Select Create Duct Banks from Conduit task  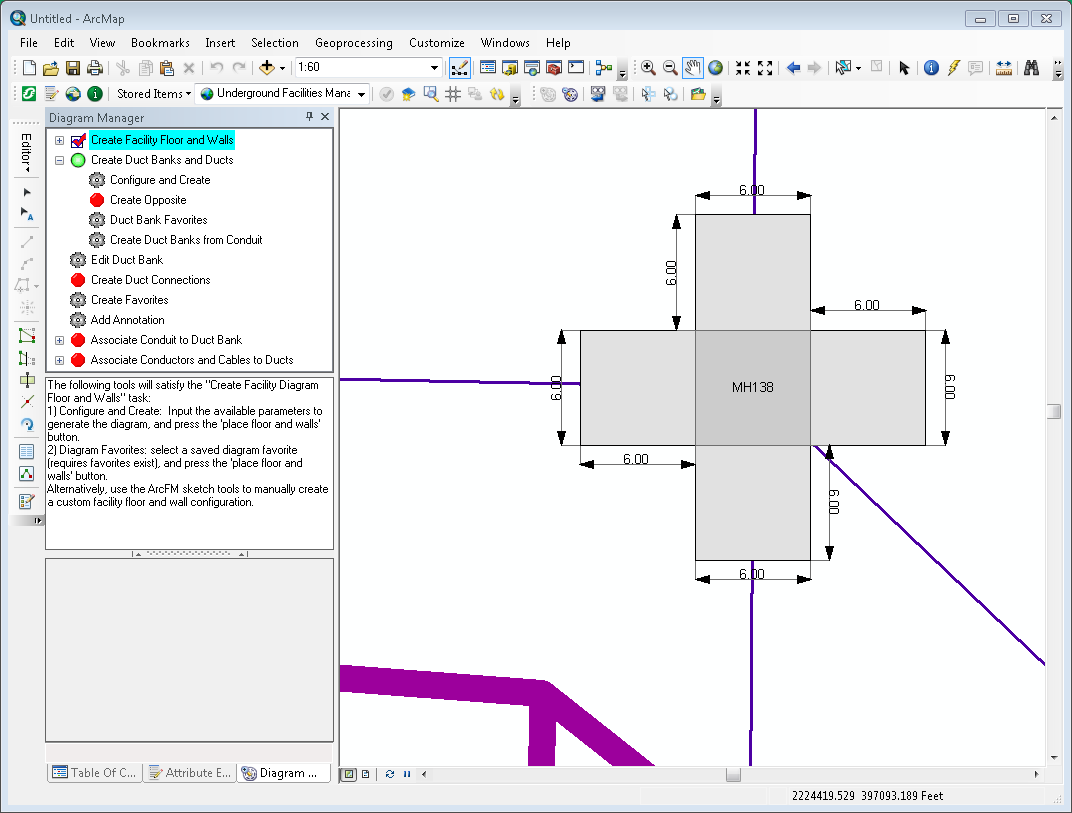tap(186, 240)
